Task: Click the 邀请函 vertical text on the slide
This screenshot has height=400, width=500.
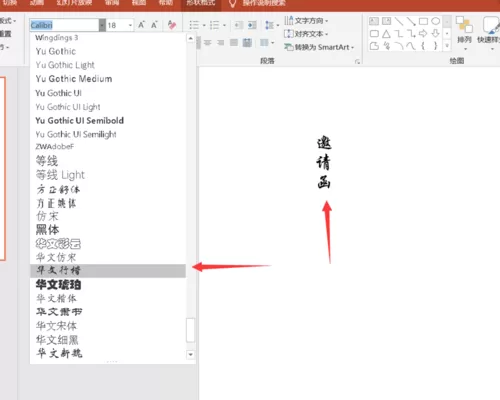Action: point(324,162)
